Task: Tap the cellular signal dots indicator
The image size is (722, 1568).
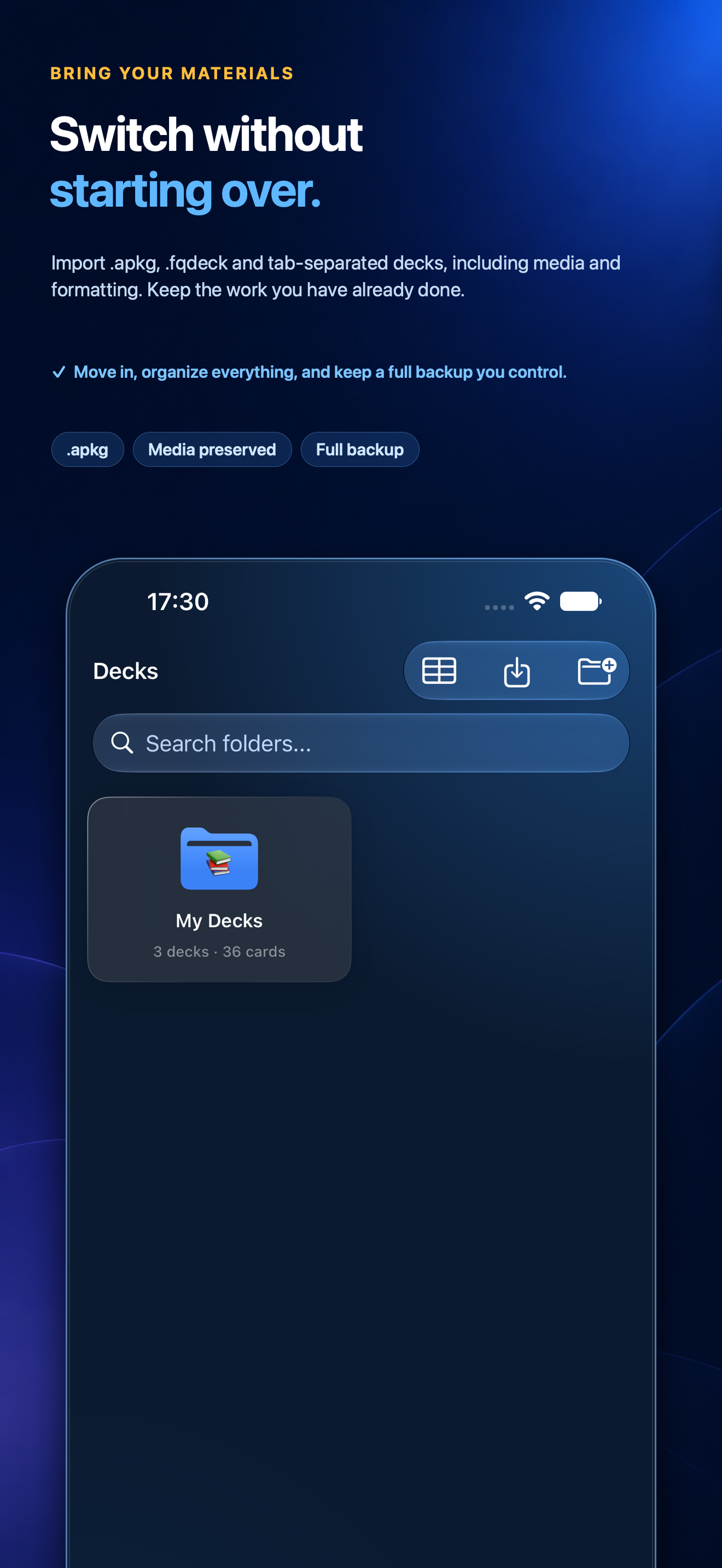Action: (499, 607)
